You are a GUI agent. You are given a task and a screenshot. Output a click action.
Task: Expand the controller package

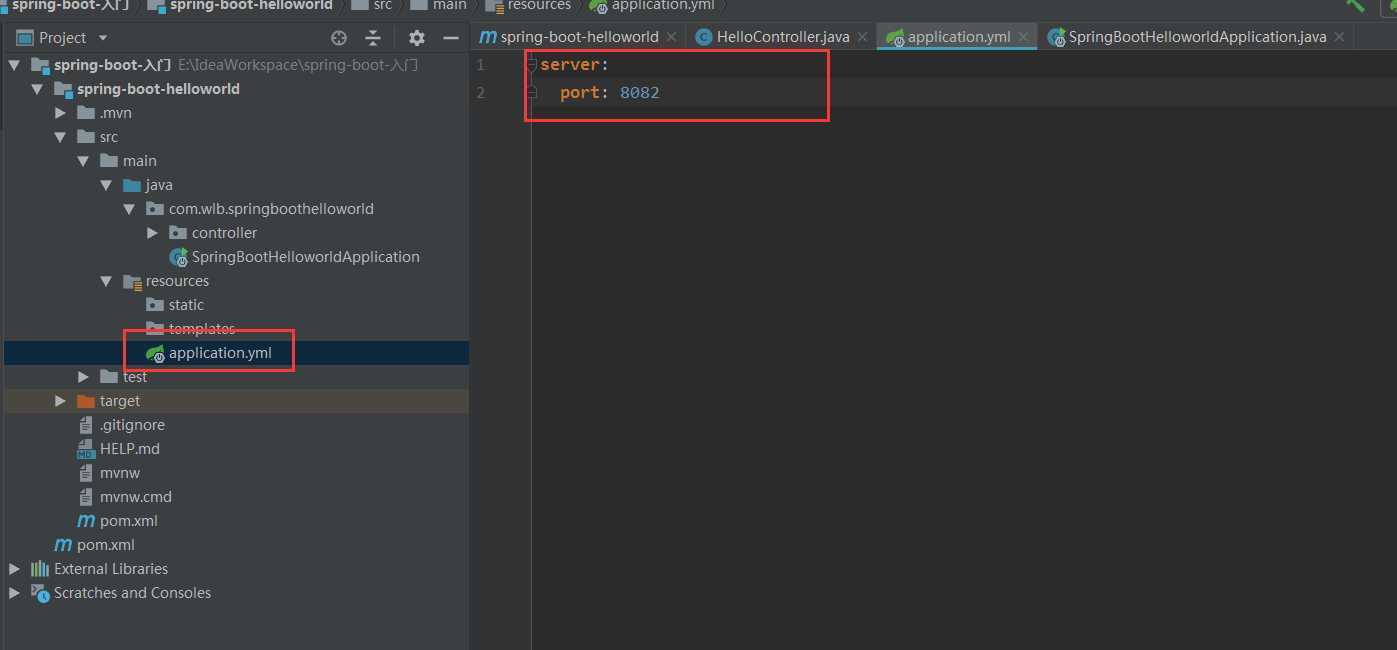[x=152, y=233]
